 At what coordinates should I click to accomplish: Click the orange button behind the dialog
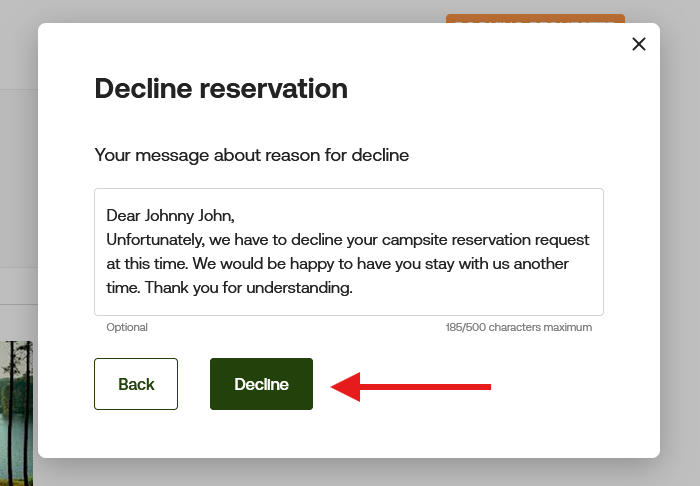point(535,18)
